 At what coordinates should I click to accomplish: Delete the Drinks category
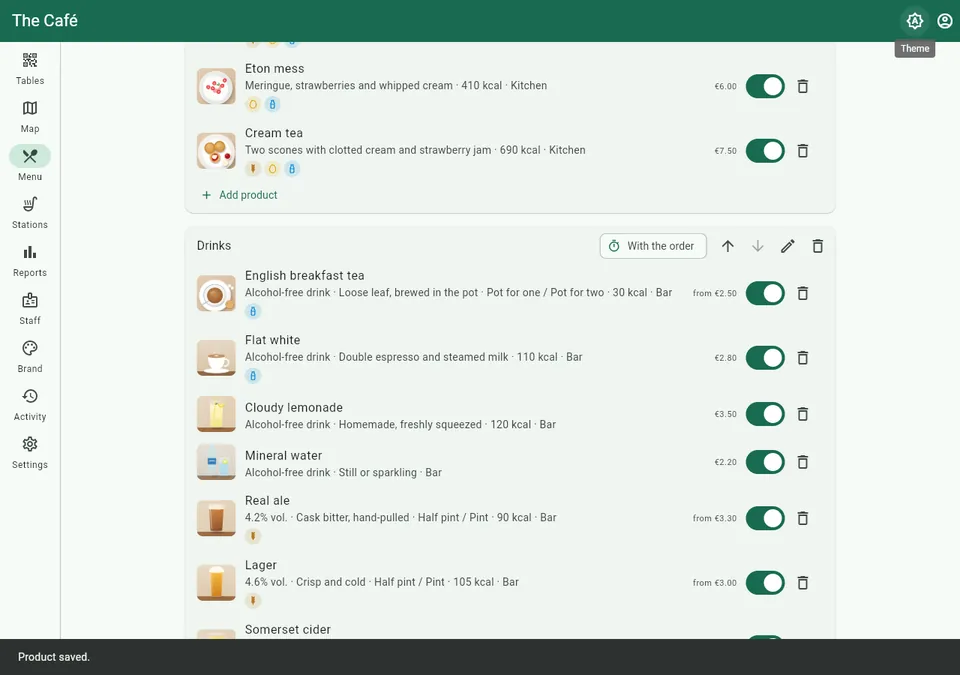pyautogui.click(x=817, y=246)
